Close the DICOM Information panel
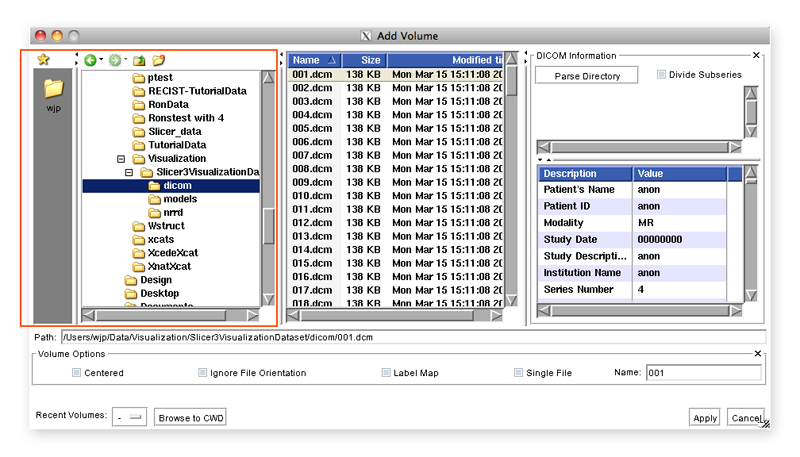Screen dimensions: 800x457 756,56
